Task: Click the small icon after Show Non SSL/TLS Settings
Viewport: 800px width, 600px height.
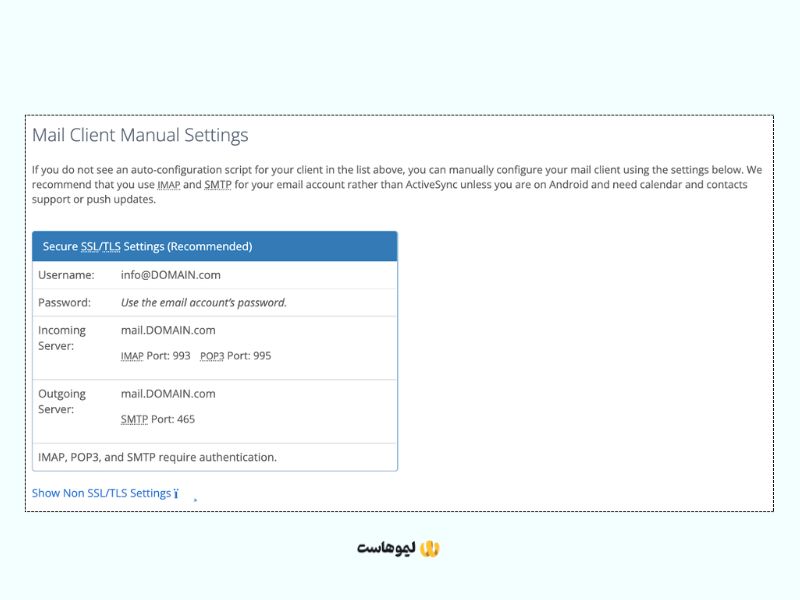Action: click(x=177, y=494)
